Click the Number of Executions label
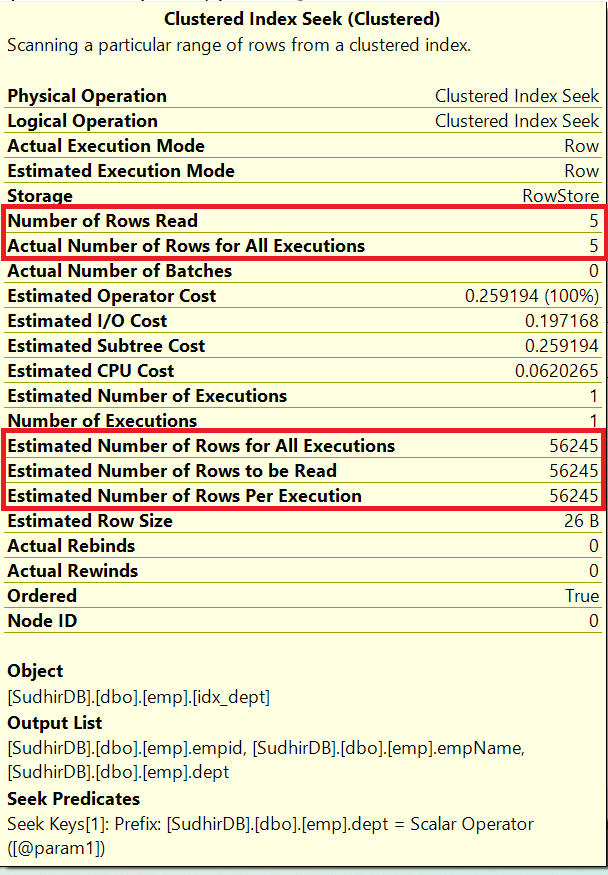Viewport: 608px width, 875px height. tap(103, 421)
